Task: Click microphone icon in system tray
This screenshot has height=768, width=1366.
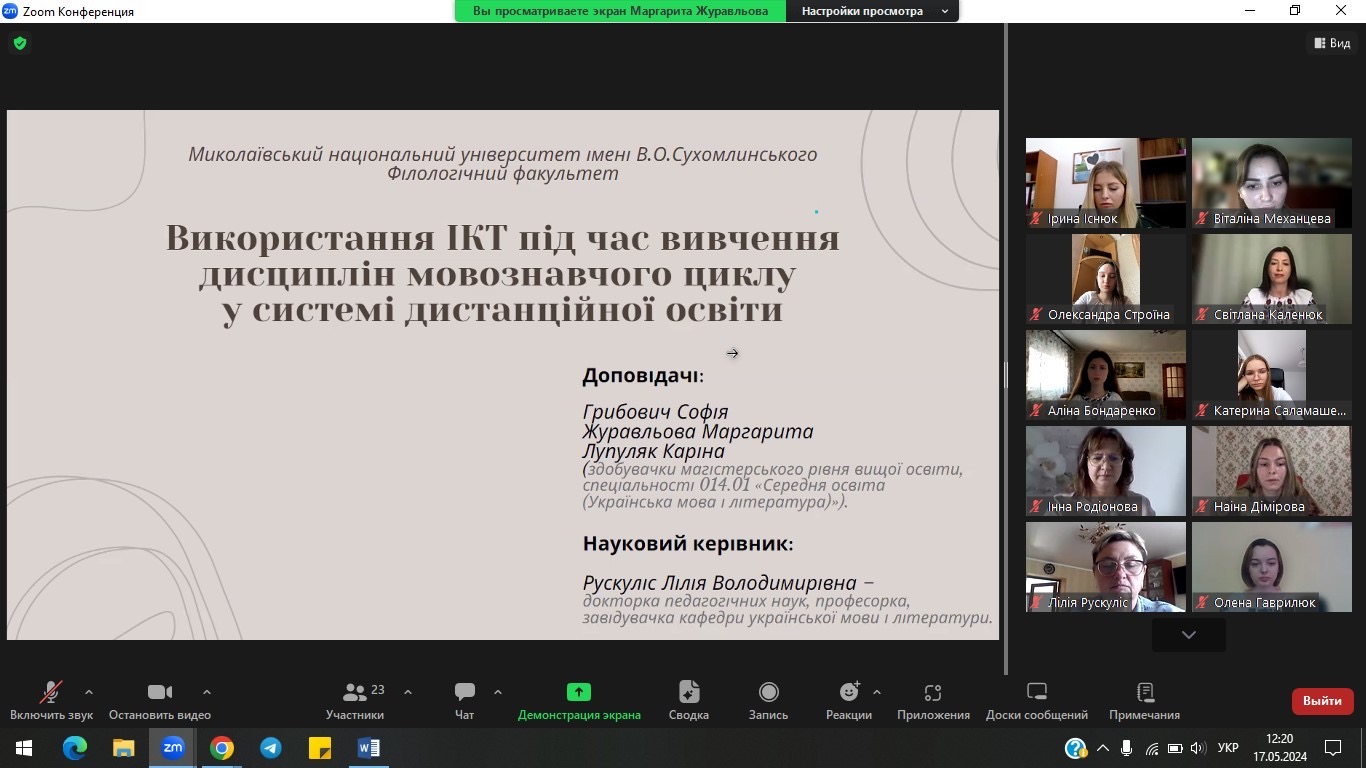Action: tap(1127, 748)
